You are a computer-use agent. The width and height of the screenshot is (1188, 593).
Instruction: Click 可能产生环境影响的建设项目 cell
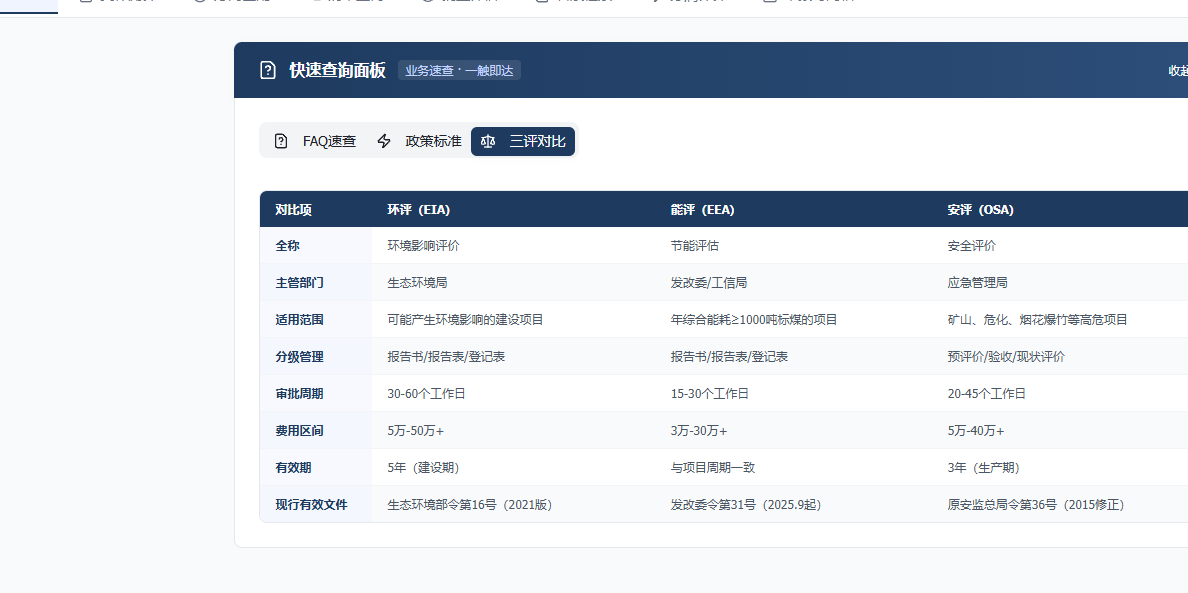(x=465, y=320)
